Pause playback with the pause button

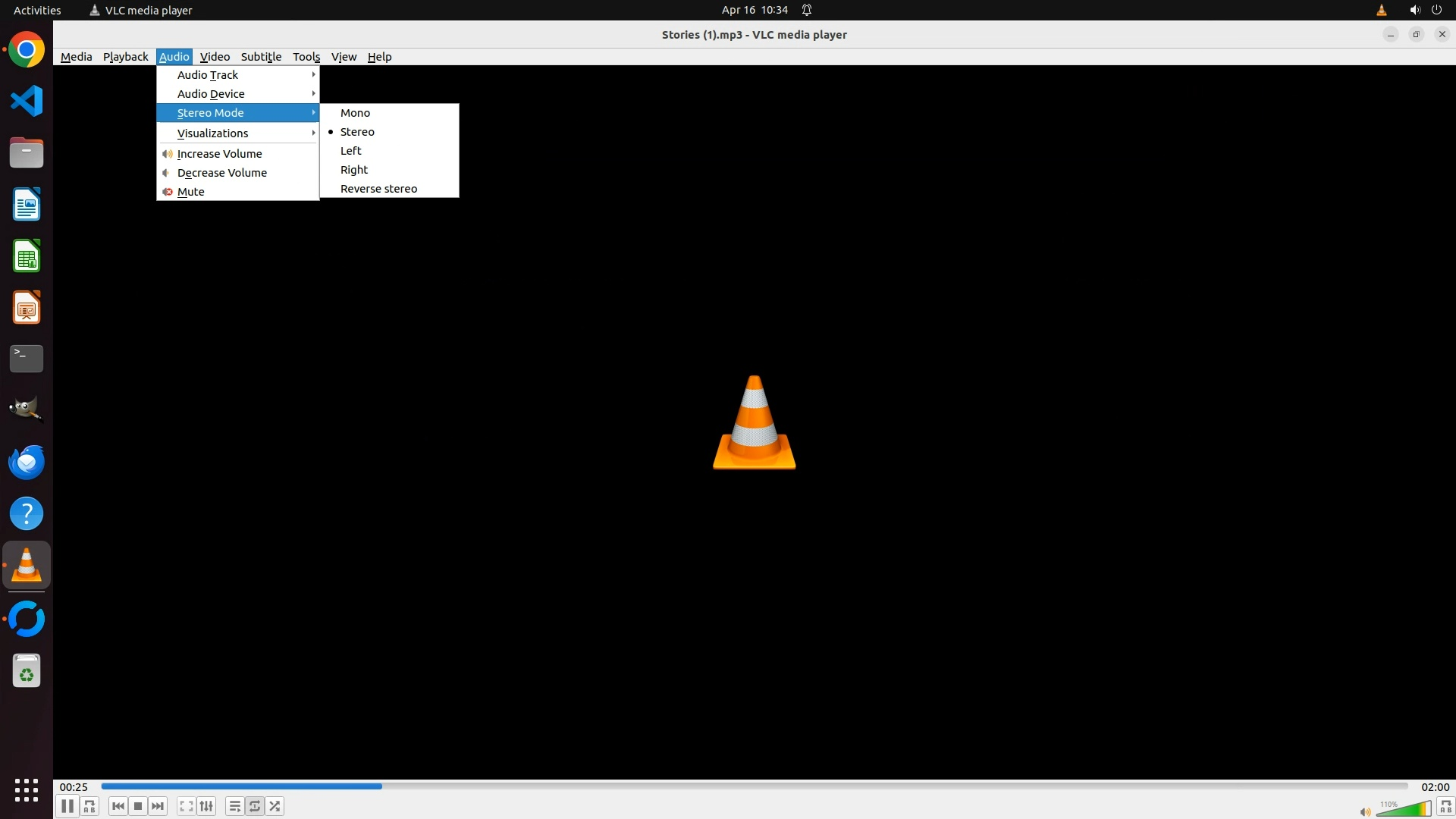[x=67, y=806]
